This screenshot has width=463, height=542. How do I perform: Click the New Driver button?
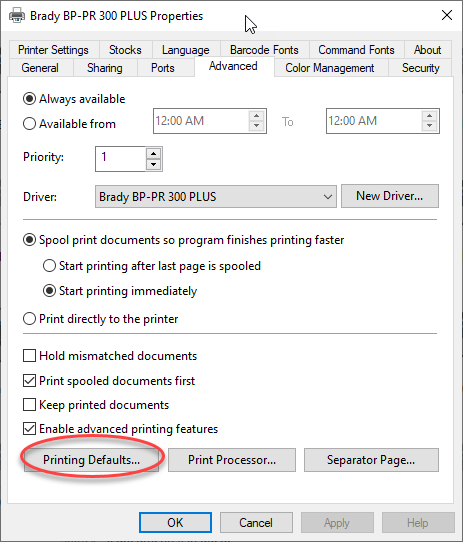pyautogui.click(x=390, y=196)
